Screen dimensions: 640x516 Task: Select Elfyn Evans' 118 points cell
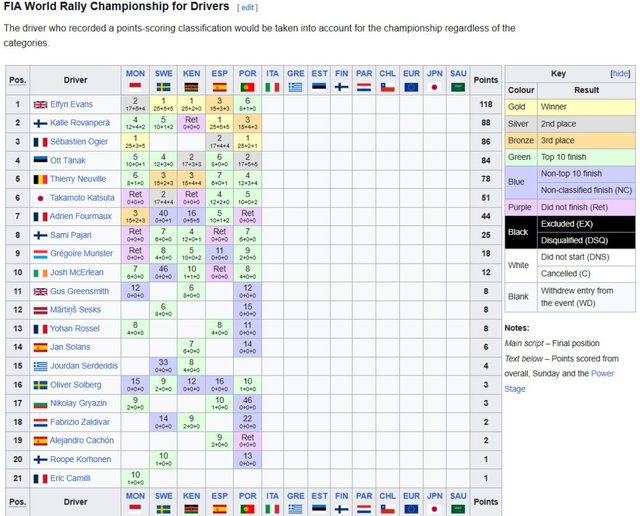tap(486, 105)
